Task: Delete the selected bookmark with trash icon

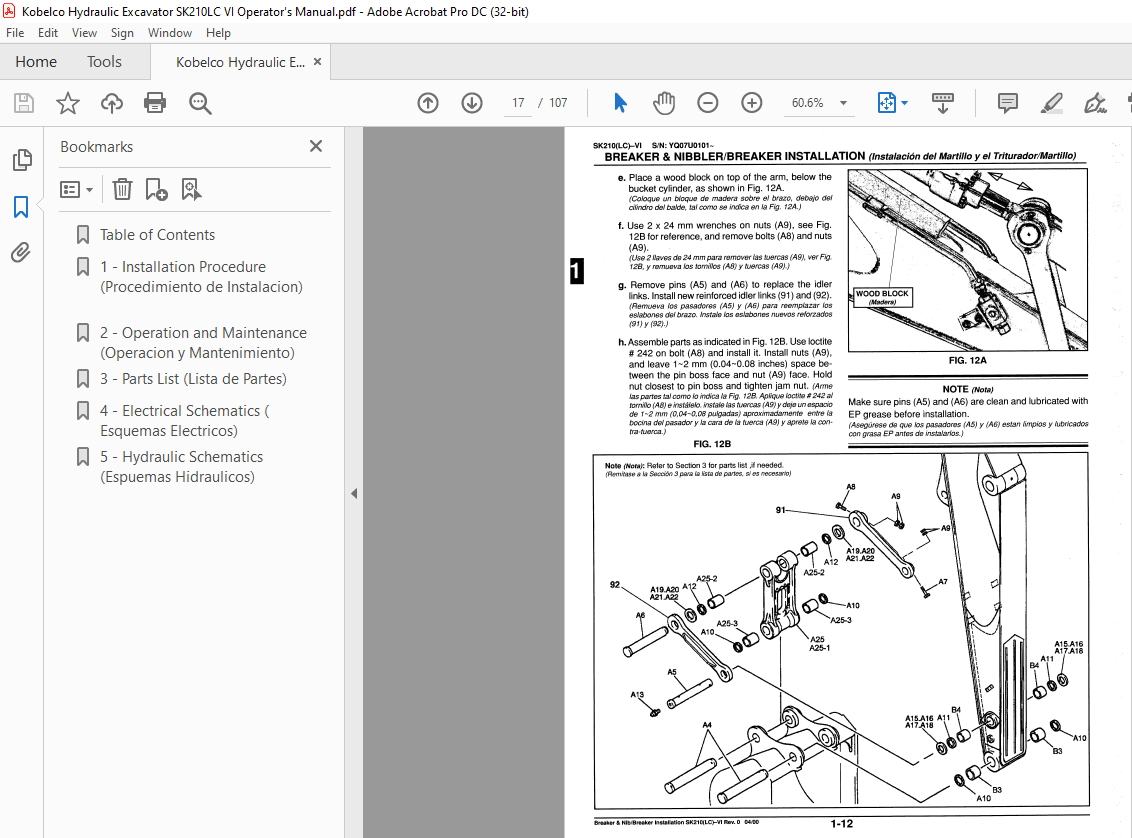Action: 122,189
